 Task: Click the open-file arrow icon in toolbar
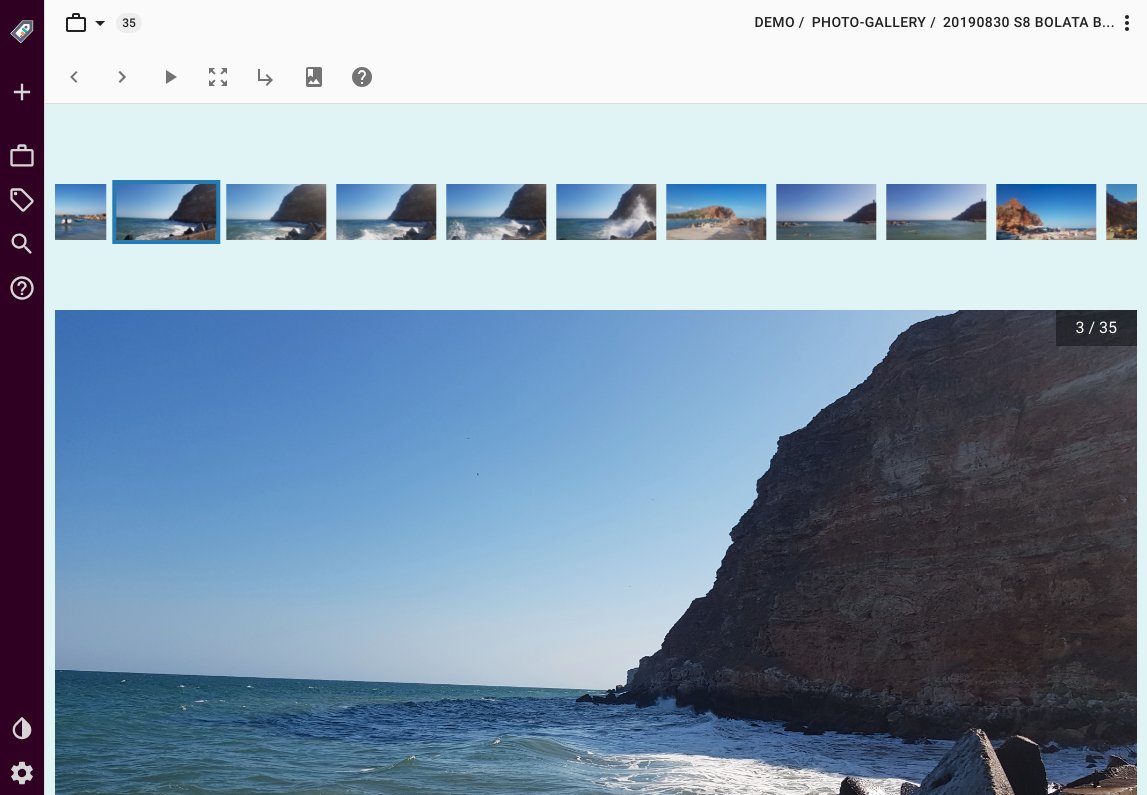[x=266, y=77]
